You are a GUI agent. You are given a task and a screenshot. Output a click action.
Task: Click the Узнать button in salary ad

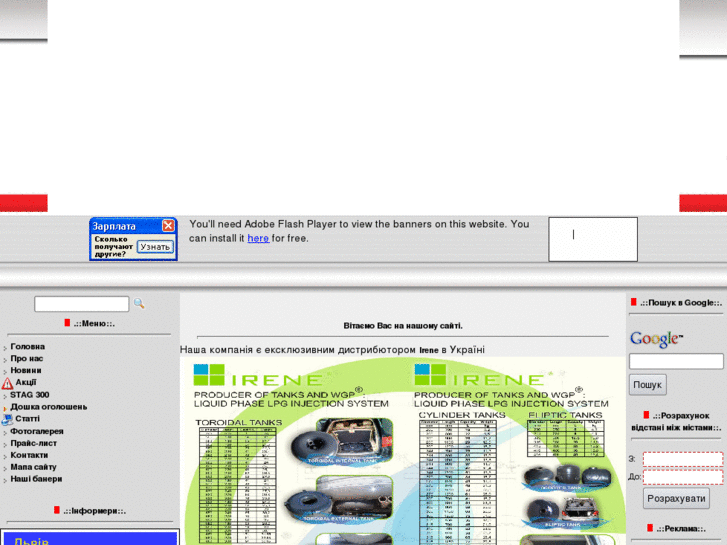[x=155, y=247]
